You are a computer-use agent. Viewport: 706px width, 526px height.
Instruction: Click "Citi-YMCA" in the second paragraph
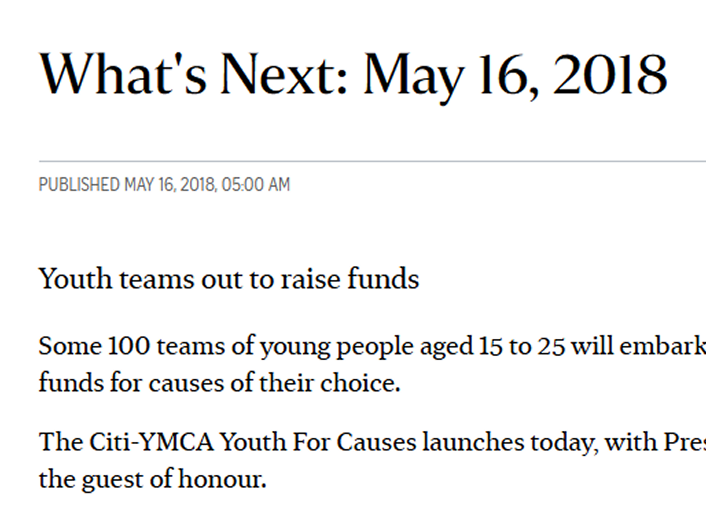[151, 441]
